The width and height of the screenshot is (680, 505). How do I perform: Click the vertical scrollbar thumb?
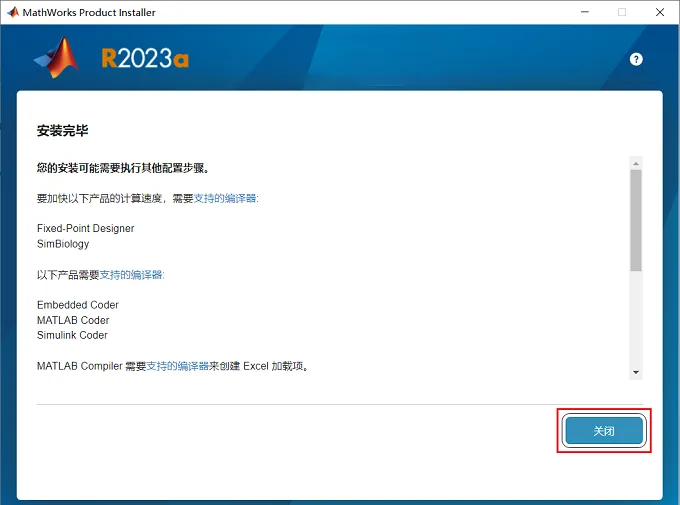point(636,220)
